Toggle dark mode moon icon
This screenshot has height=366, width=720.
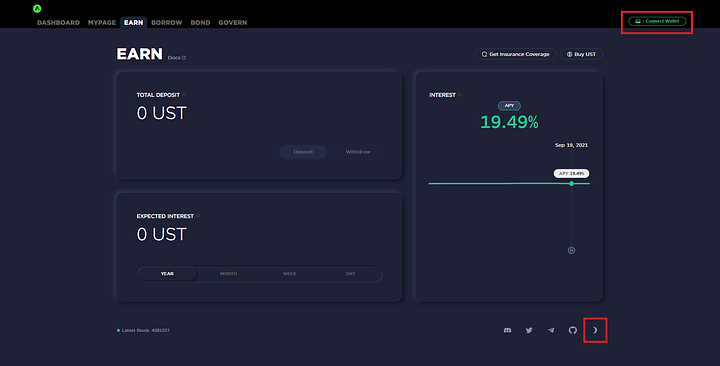(x=595, y=330)
